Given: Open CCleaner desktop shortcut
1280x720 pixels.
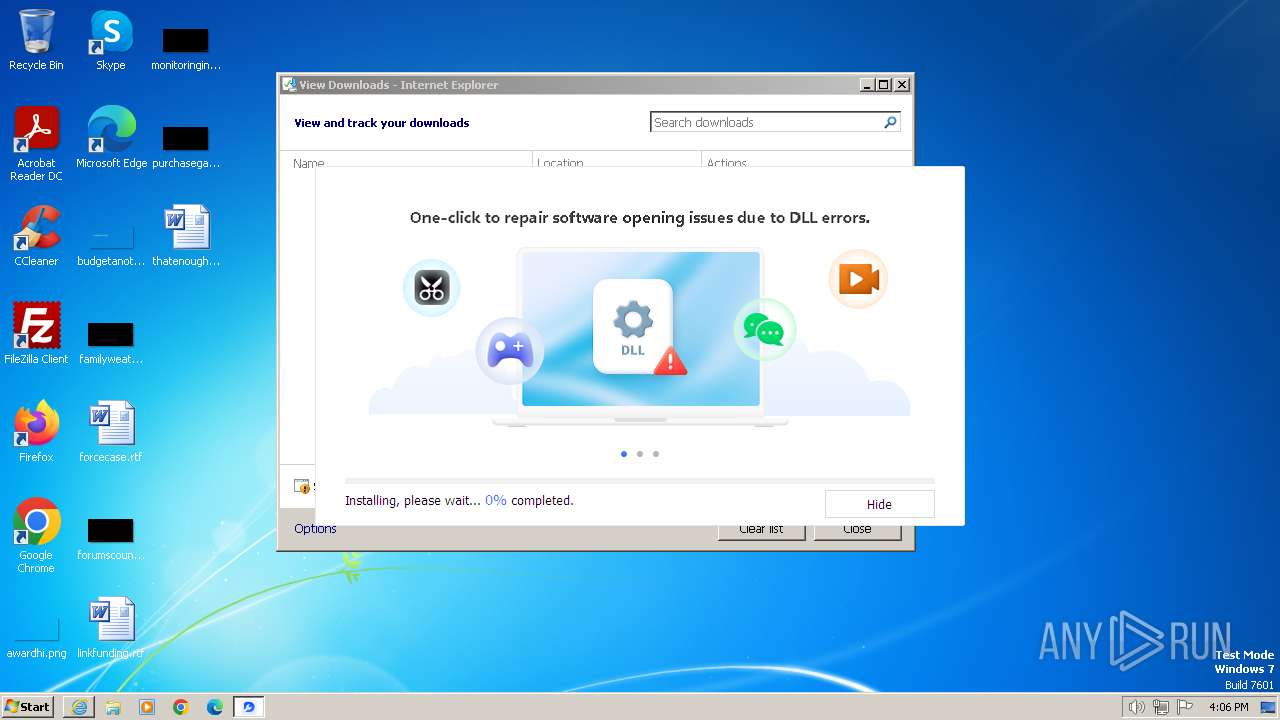Looking at the screenshot, I should pyautogui.click(x=36, y=236).
